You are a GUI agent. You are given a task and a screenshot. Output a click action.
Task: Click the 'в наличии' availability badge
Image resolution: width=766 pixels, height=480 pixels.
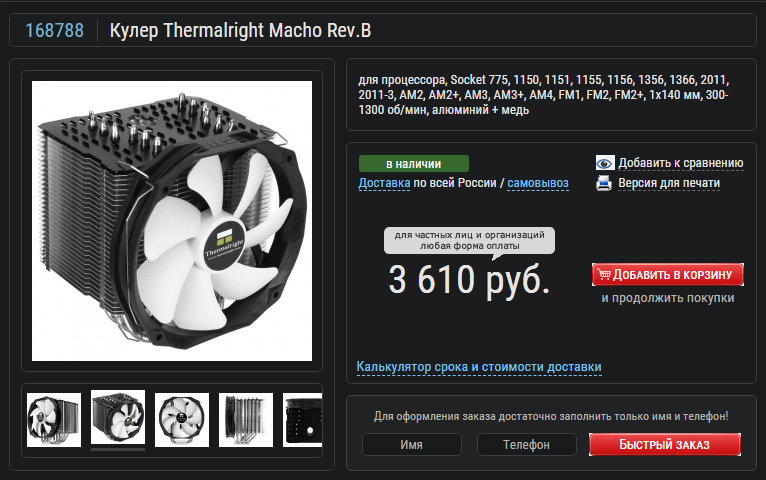point(414,164)
